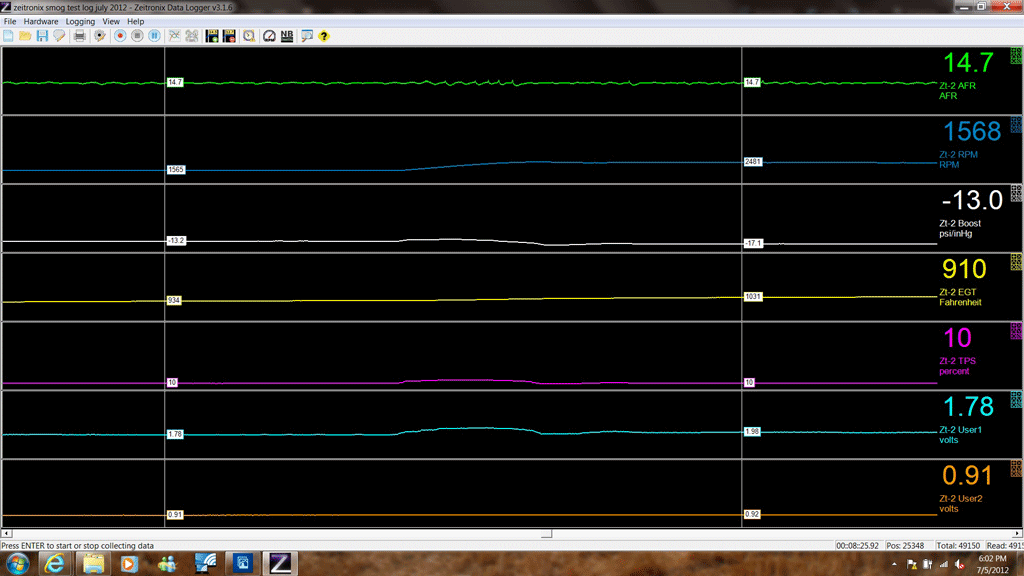Click the User2 volts reading 0.91 on the right

pos(967,475)
